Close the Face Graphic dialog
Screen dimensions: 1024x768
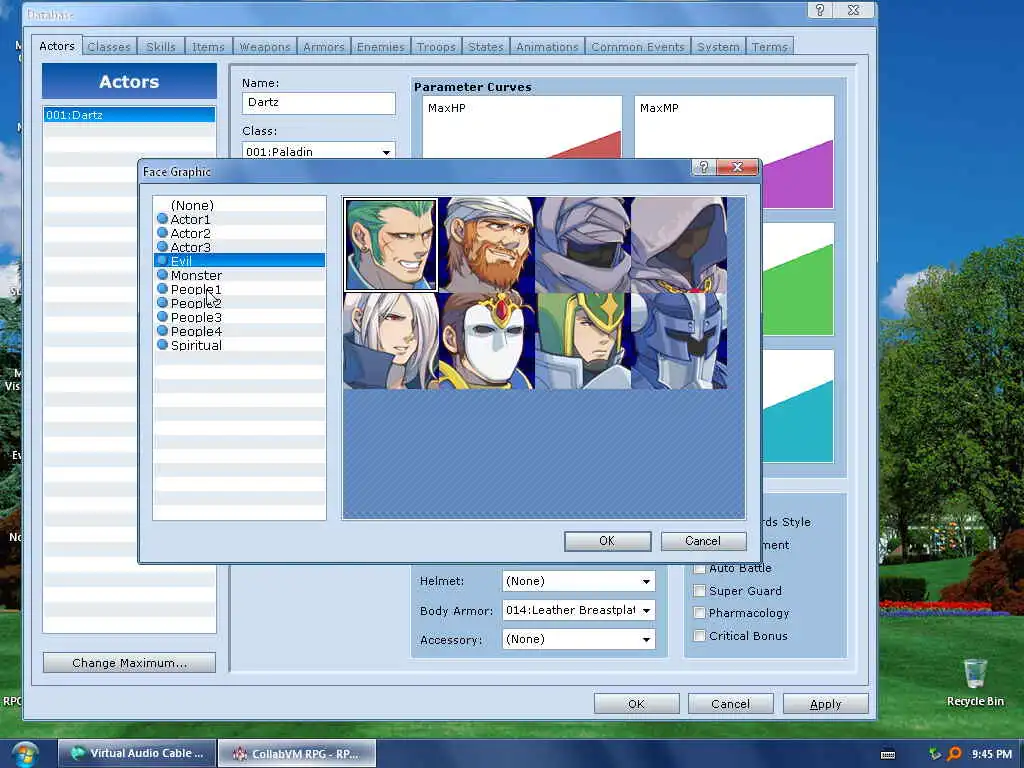coord(737,168)
